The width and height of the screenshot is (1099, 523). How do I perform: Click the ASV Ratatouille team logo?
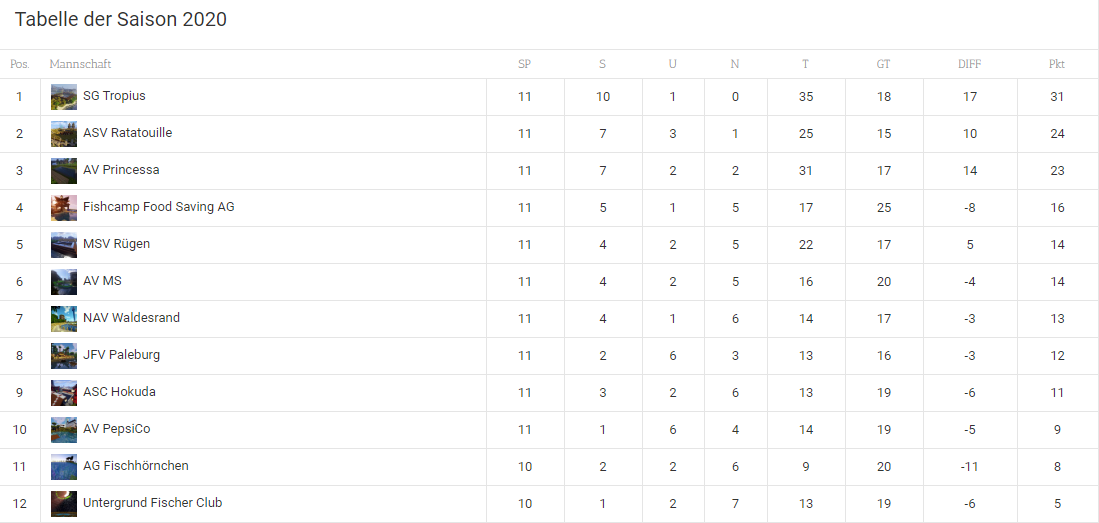tap(64, 134)
